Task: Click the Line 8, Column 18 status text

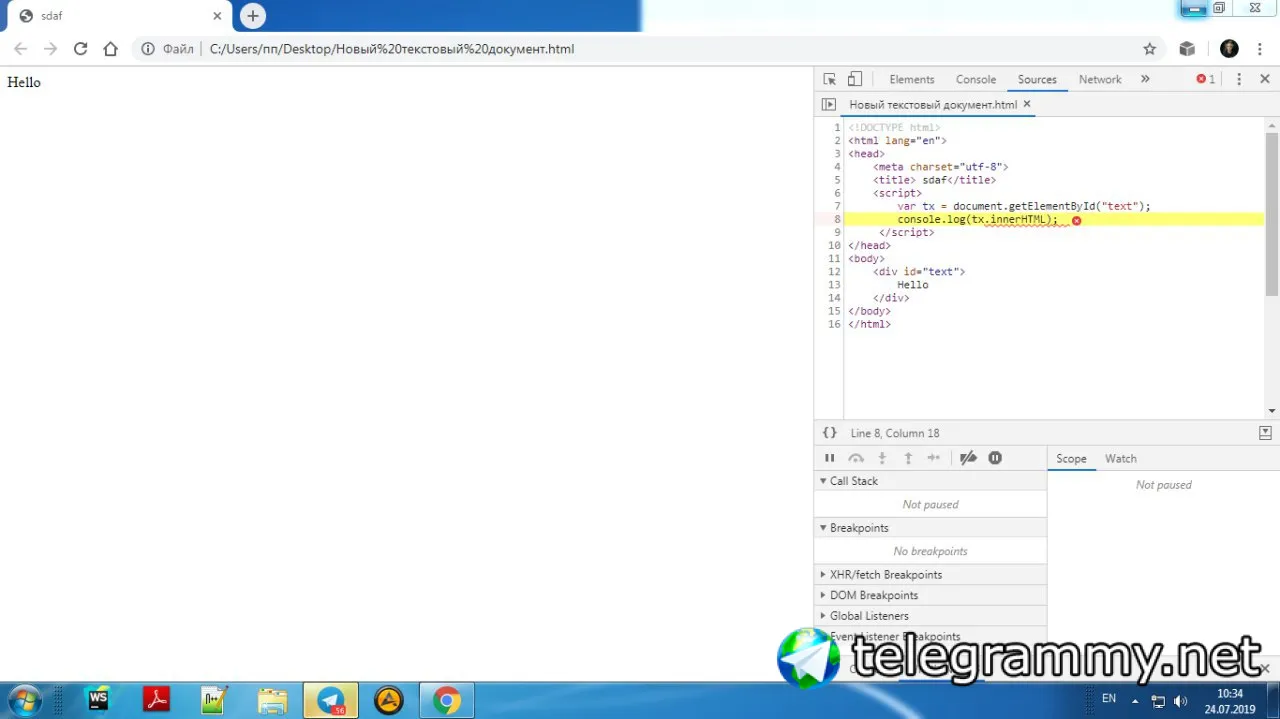Action: [895, 433]
